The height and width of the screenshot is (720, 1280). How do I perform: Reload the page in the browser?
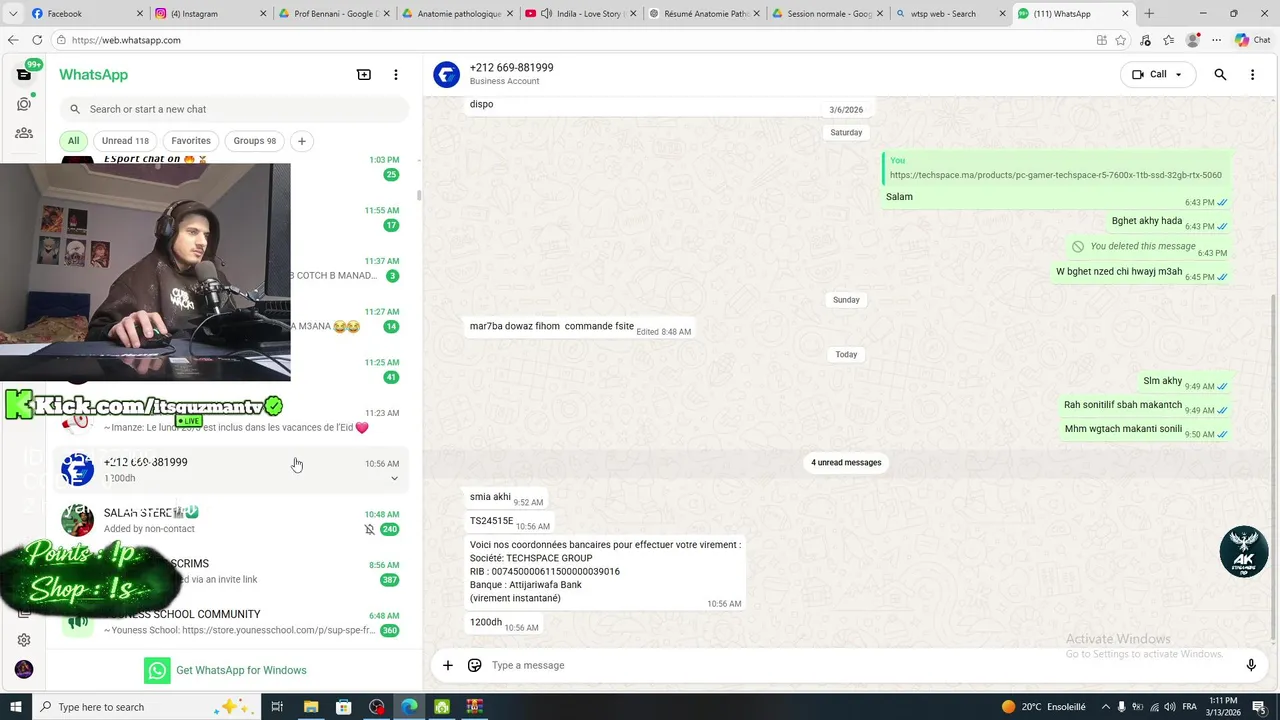coord(37,40)
